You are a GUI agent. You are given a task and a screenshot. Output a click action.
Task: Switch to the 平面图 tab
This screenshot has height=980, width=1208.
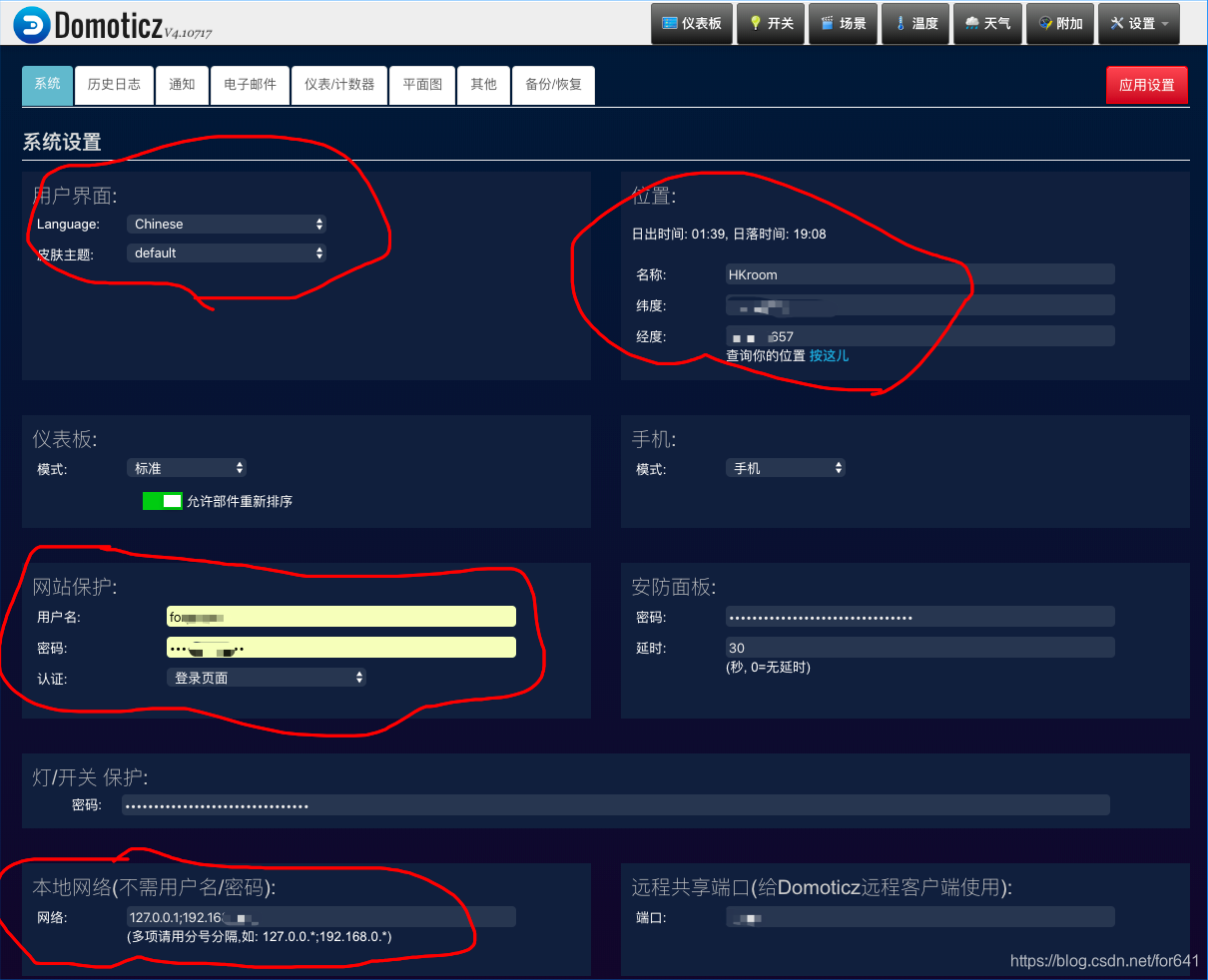[422, 85]
